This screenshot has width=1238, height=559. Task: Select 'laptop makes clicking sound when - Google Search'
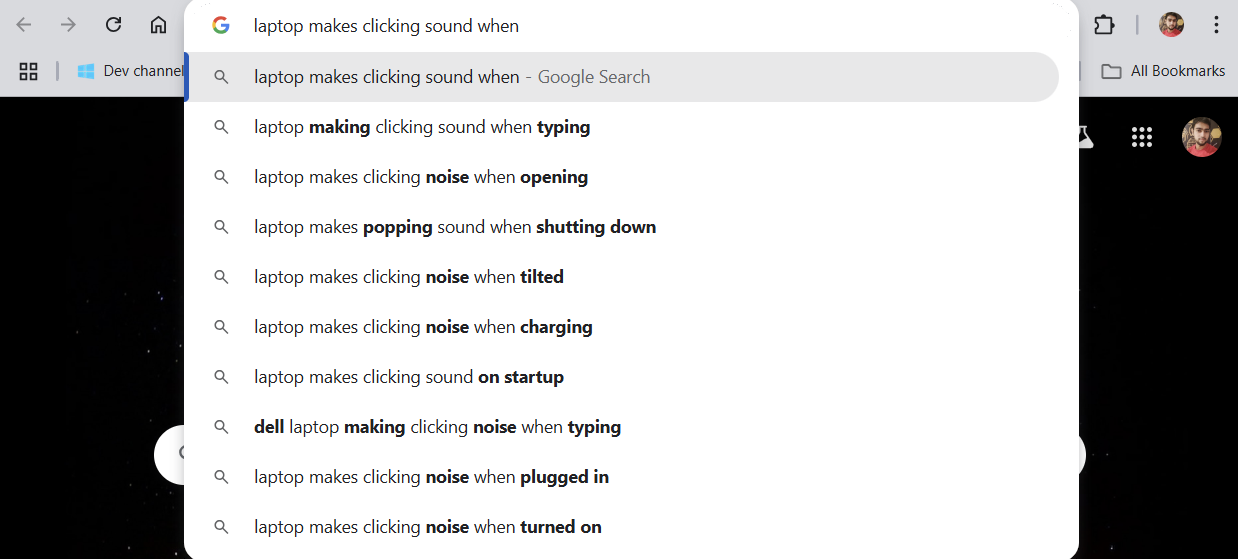coord(623,77)
